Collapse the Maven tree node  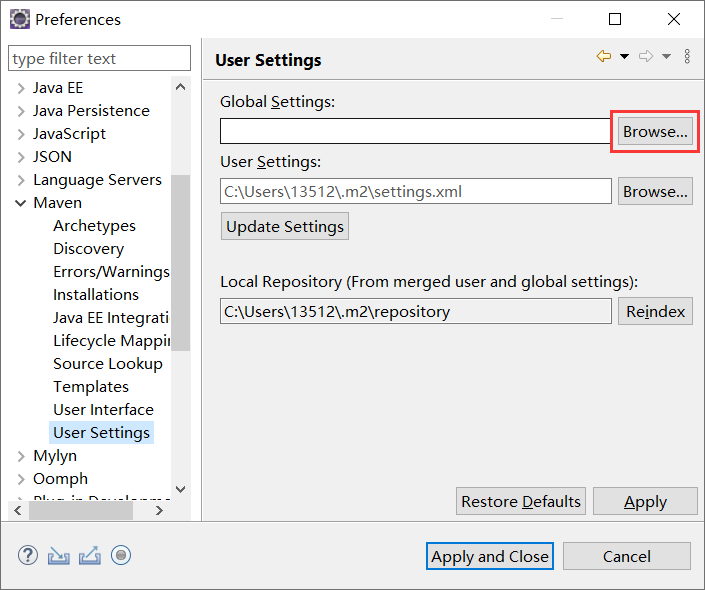[21, 203]
